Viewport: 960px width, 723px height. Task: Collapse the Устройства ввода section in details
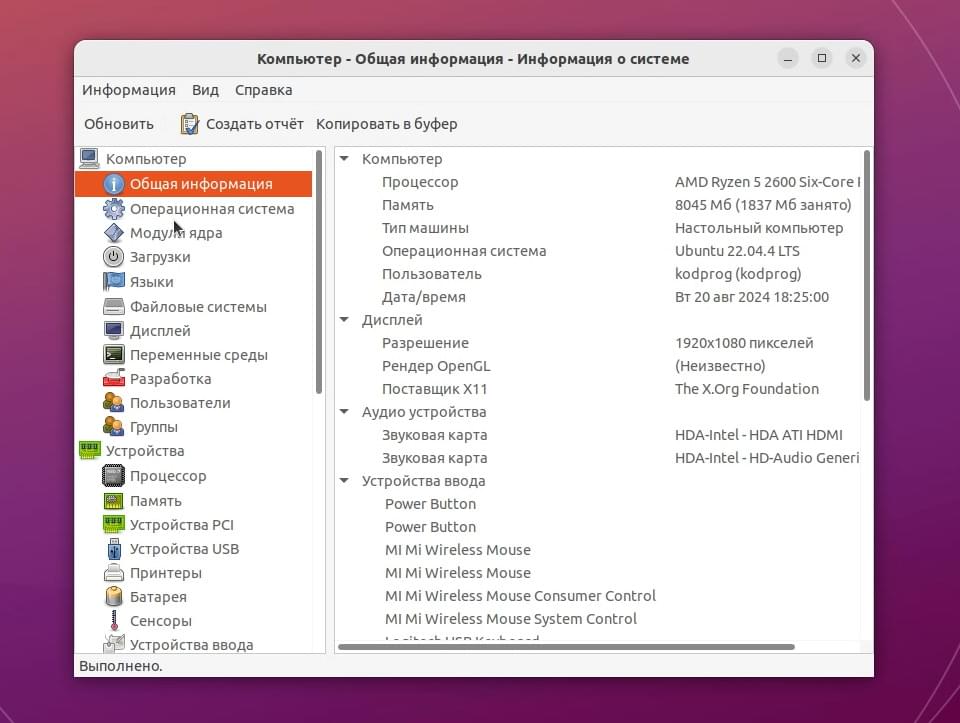coord(345,481)
